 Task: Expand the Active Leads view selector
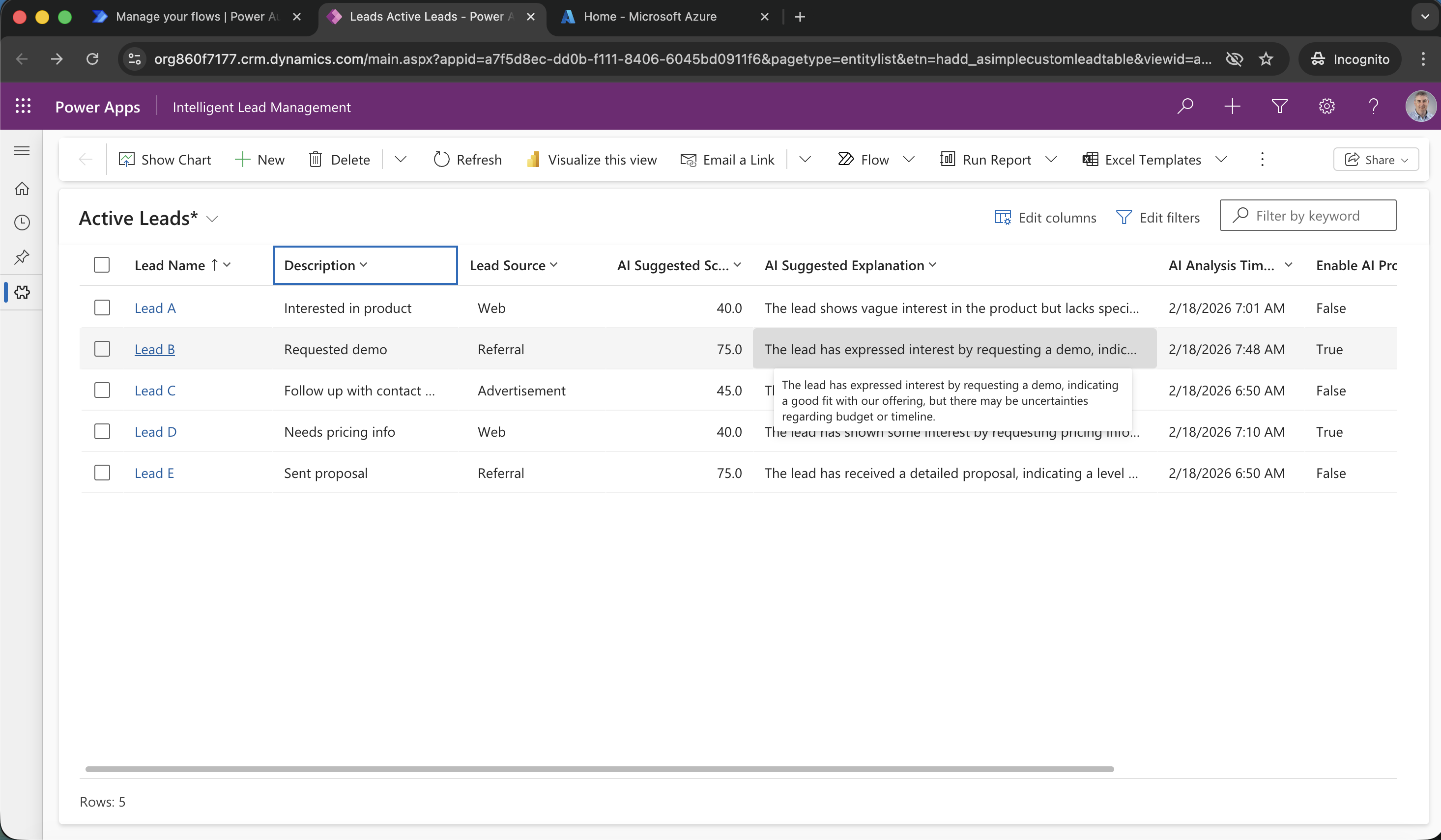coord(212,219)
